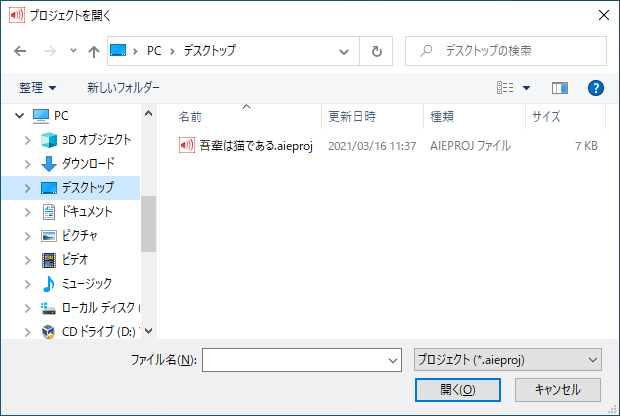
Task: Sort by 名前 column header
Action: (190, 117)
